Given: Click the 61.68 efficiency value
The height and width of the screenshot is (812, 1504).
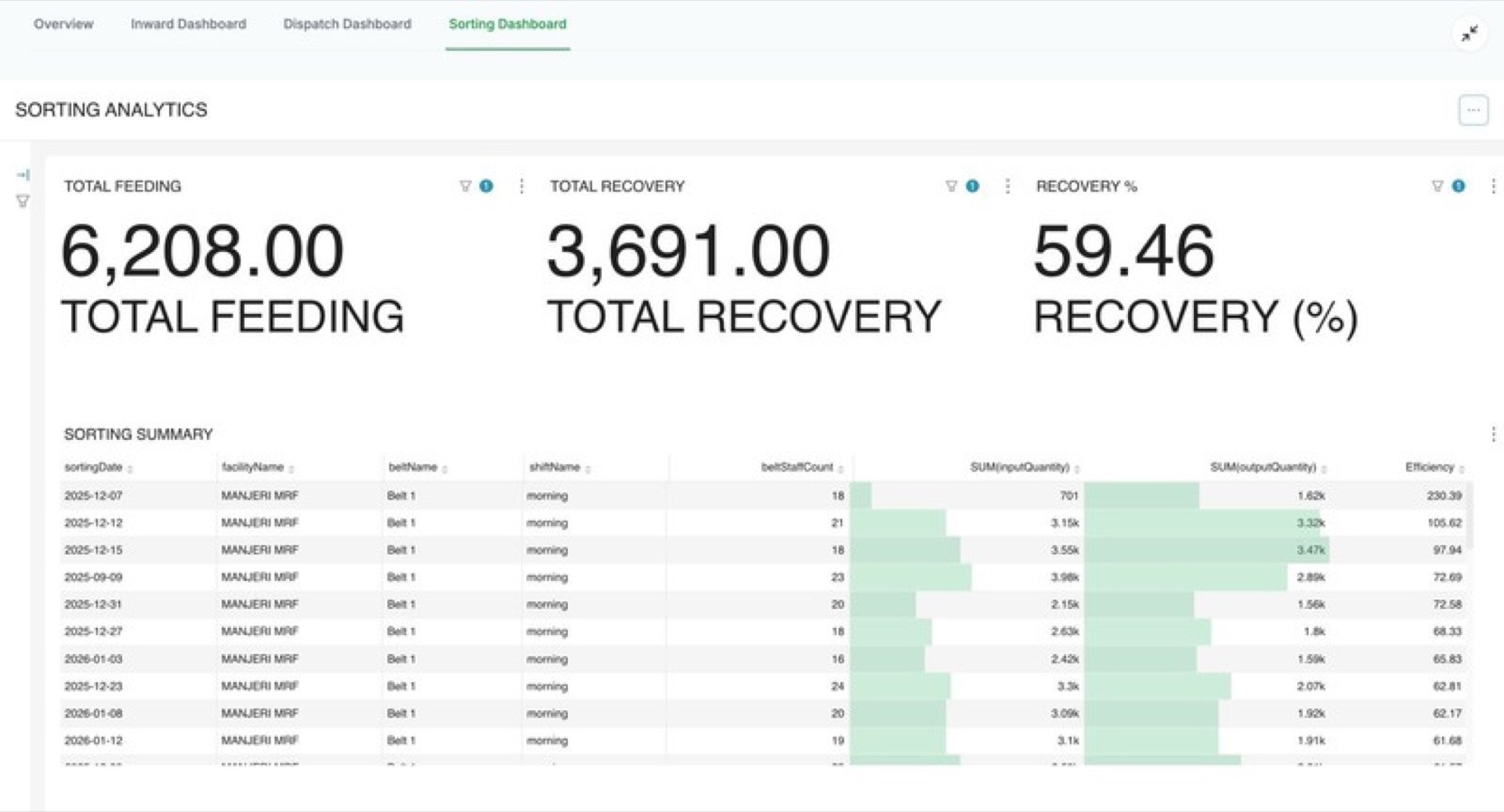Looking at the screenshot, I should tap(1448, 740).
